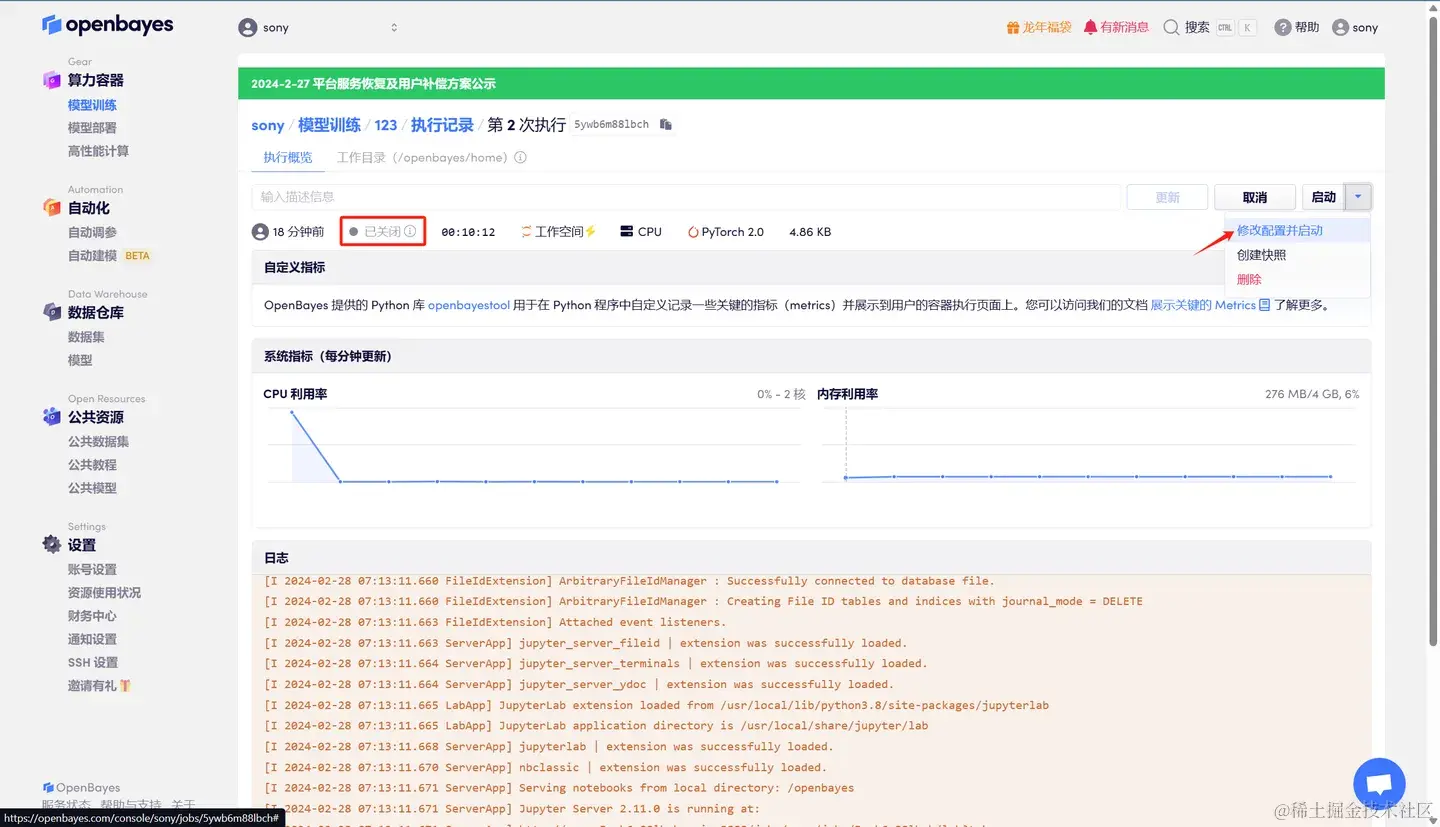Open 通知设置 in sidebar
Viewport: 1440px width, 827px height.
92,639
